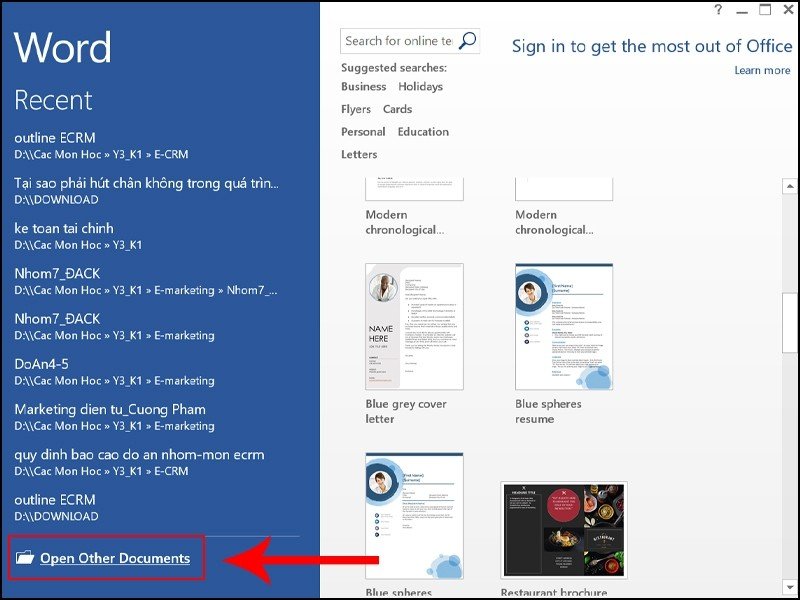Click Sign in to get the most out of Office

(651, 46)
